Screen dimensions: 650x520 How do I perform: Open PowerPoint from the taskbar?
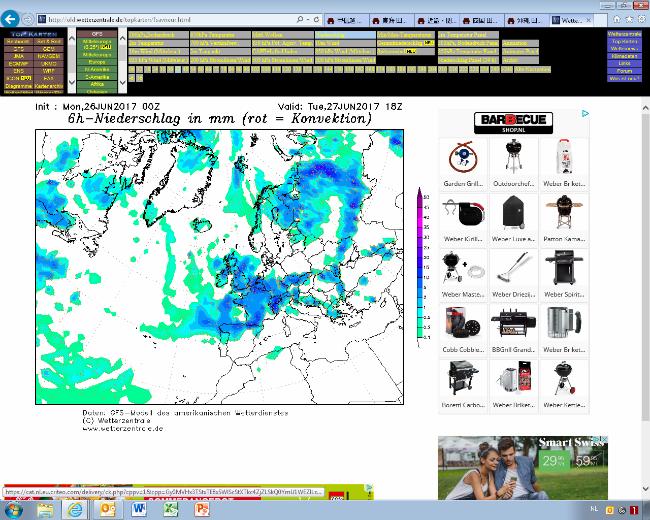pyautogui.click(x=202, y=509)
